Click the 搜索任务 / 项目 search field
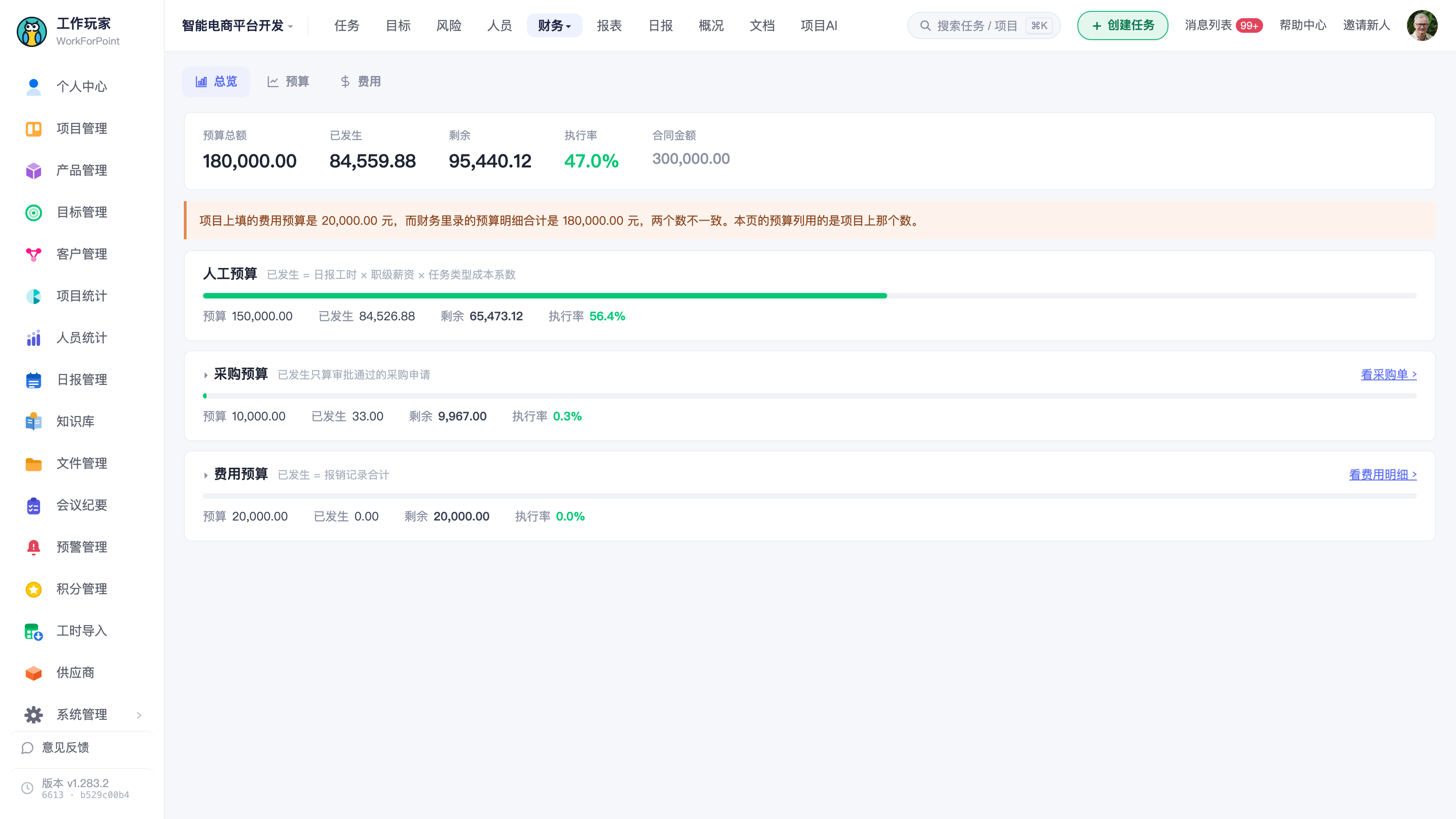The image size is (1456, 819). tap(983, 25)
